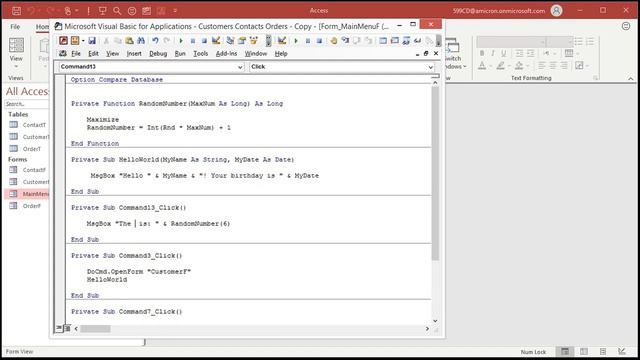Click the 'DoCmd.OpenForm' code line

139,271
